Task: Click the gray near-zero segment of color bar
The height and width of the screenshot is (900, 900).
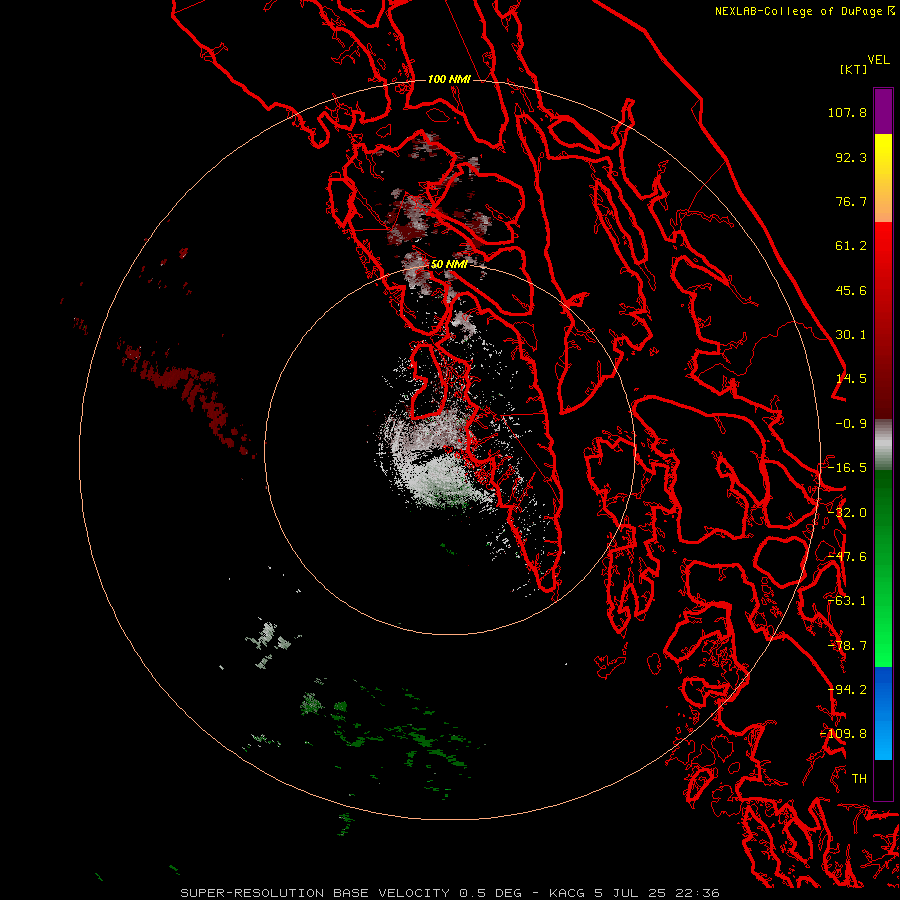Action: [883, 445]
